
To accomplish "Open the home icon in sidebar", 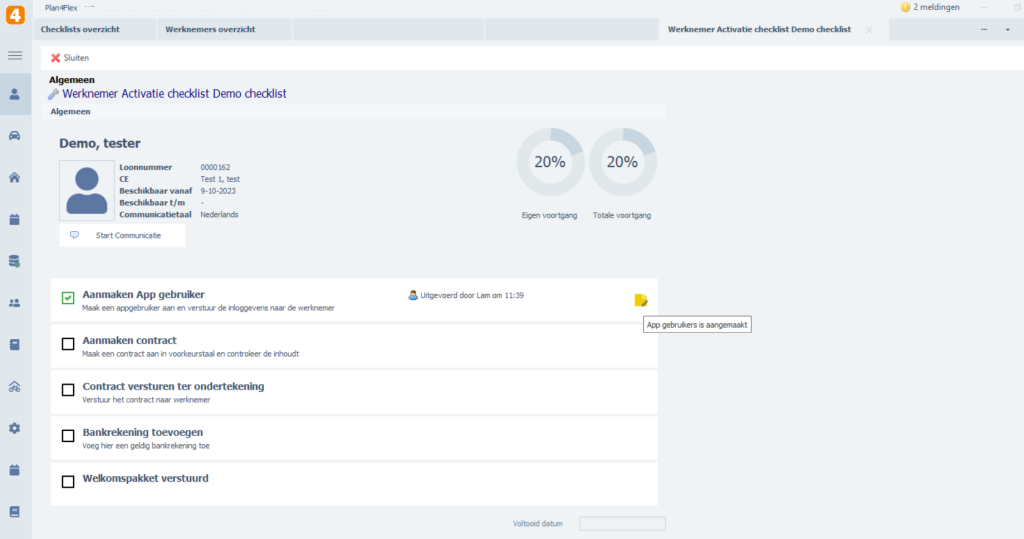I will (x=15, y=178).
